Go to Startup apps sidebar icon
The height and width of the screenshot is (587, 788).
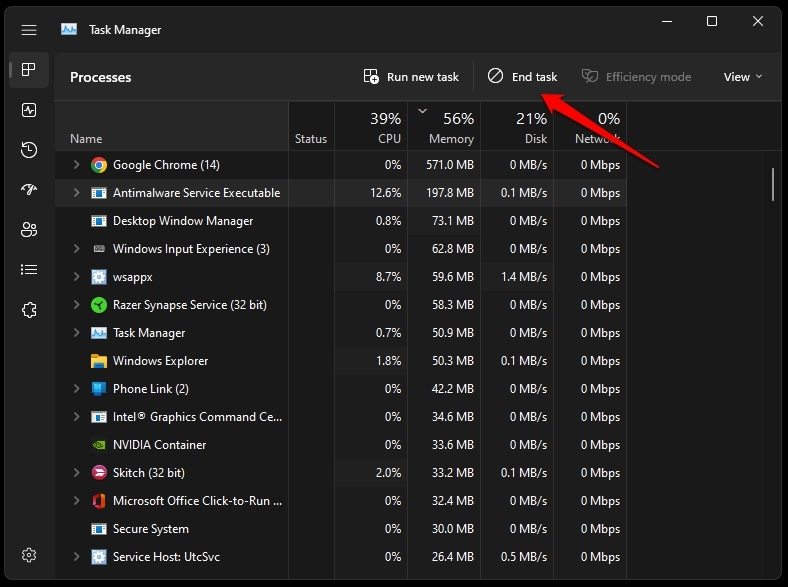(29, 189)
